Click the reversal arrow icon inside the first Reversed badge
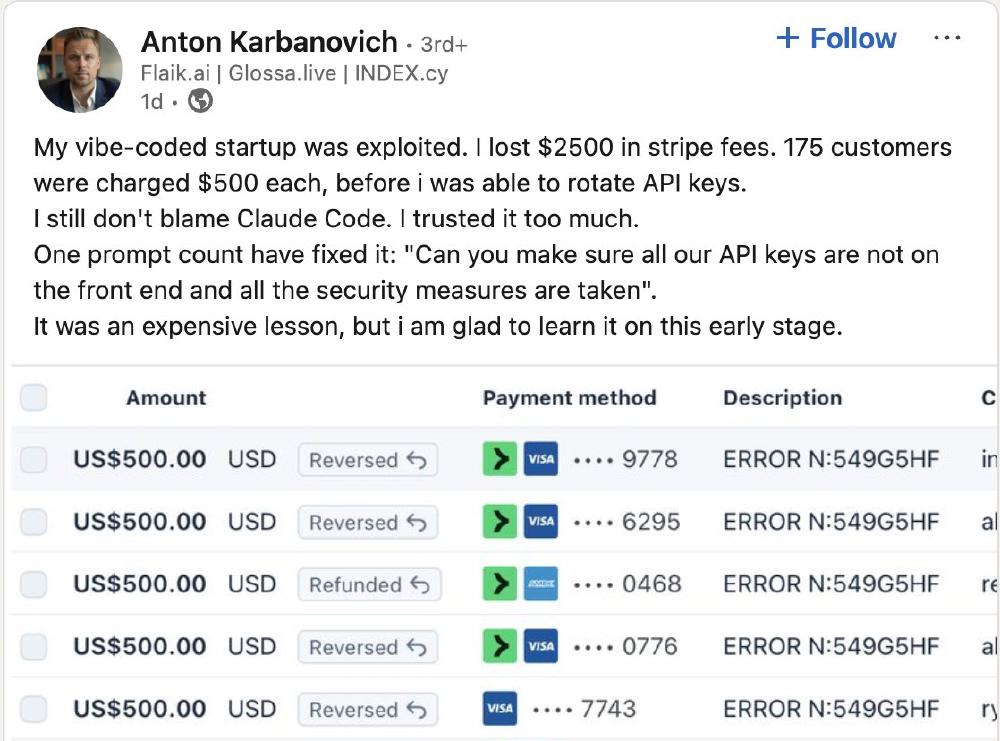Viewport: 1000px width, 741px height. click(x=420, y=459)
